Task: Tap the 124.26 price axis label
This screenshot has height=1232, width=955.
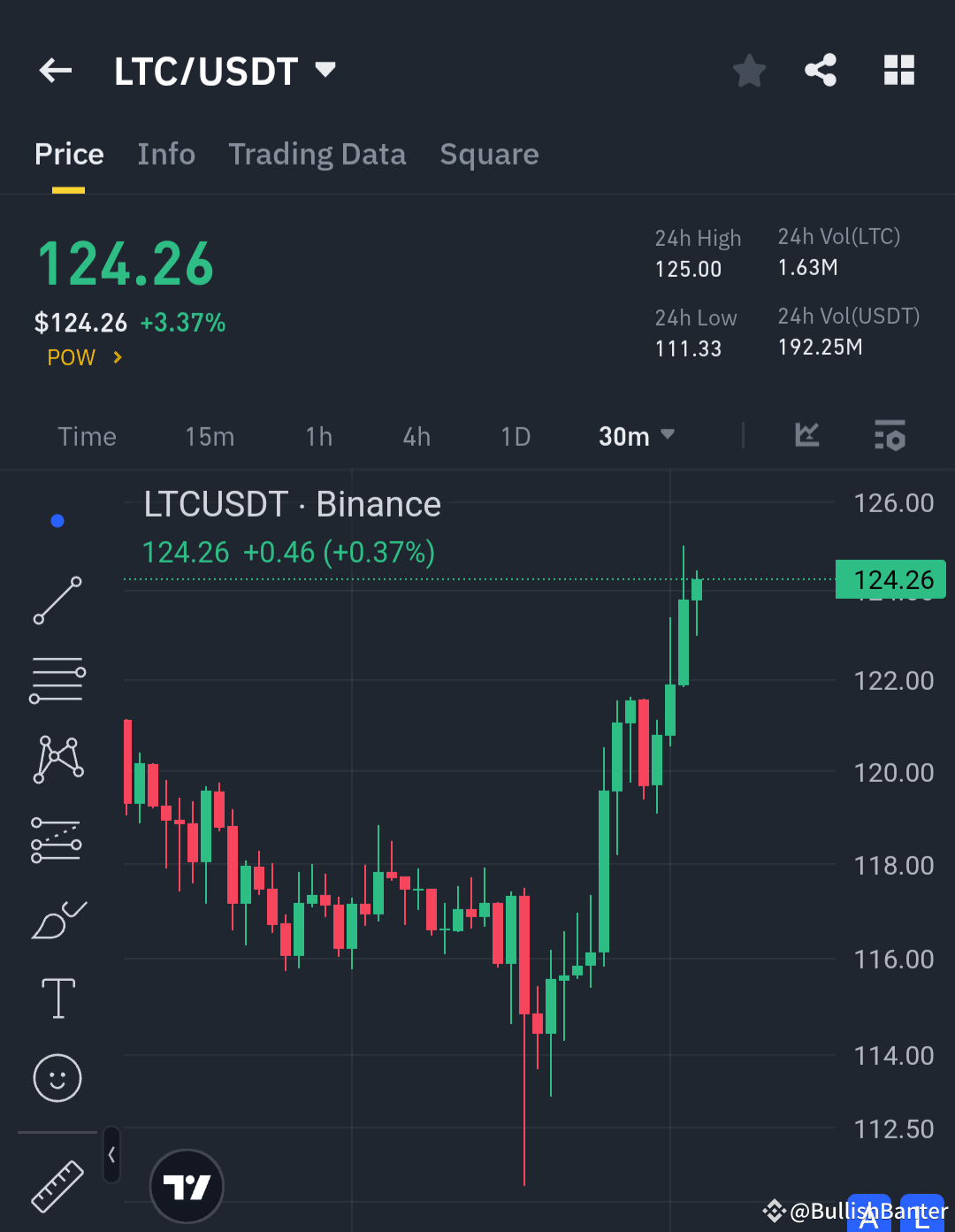Action: 890,579
